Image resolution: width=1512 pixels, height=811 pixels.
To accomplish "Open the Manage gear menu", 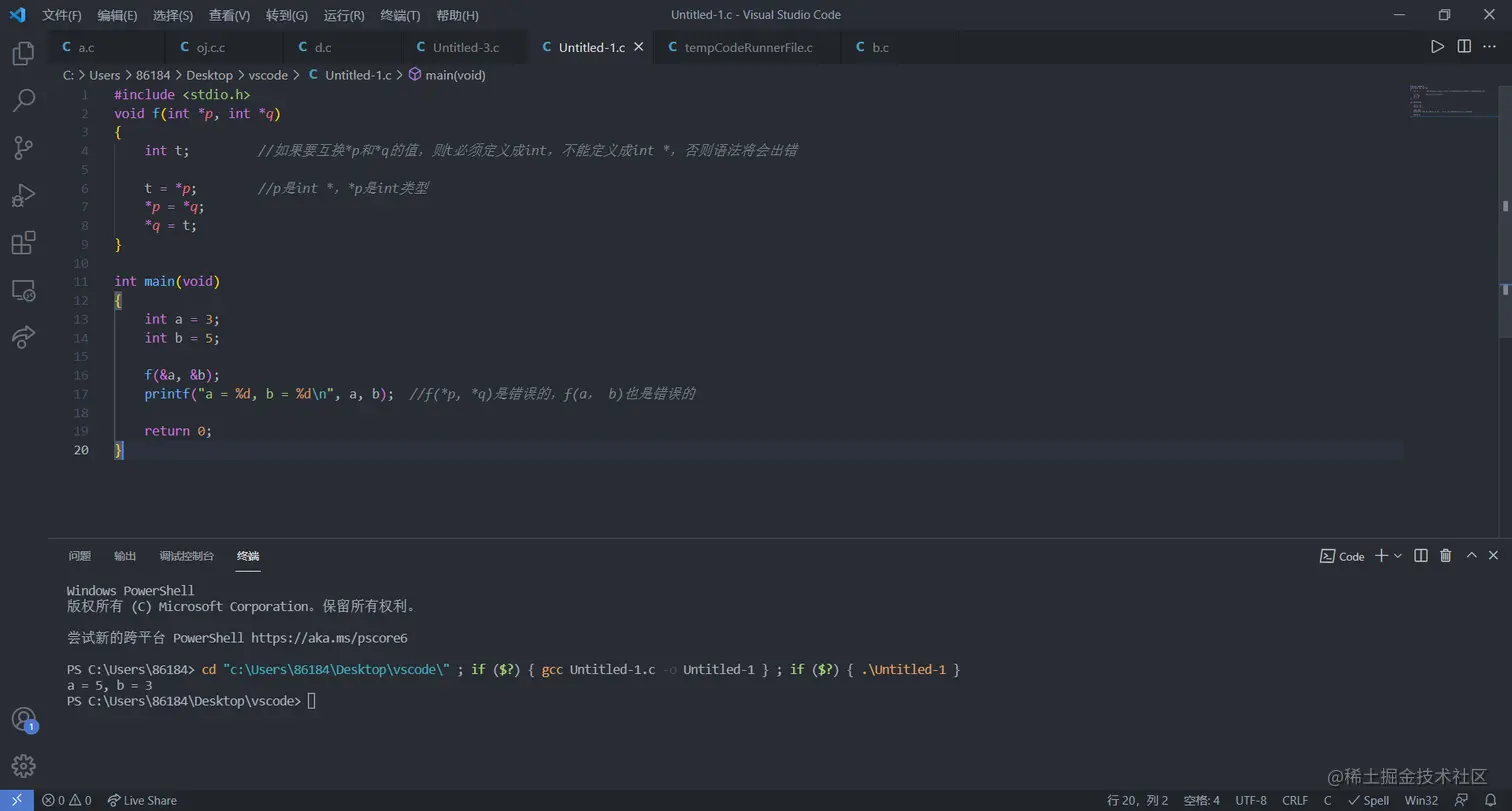I will 23,766.
